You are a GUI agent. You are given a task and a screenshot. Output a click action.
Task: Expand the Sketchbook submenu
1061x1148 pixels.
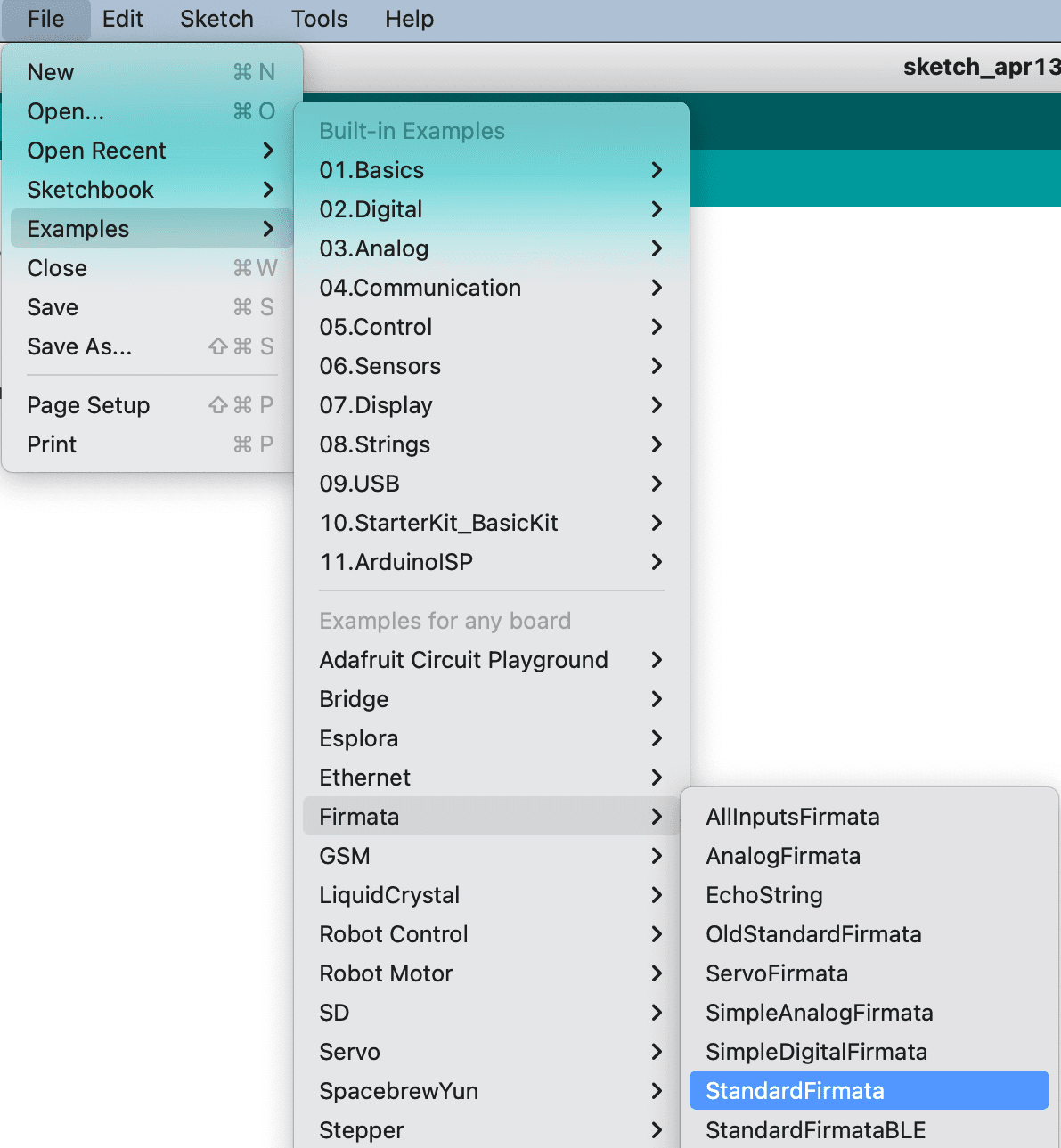151,190
